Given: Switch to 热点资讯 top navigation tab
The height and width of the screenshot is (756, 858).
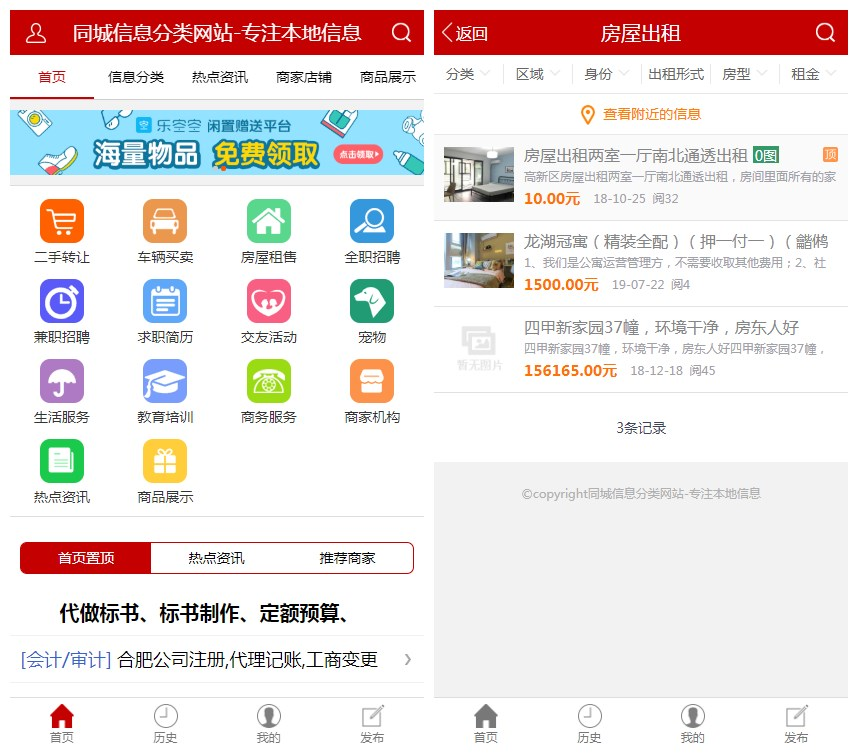Looking at the screenshot, I should pos(219,77).
